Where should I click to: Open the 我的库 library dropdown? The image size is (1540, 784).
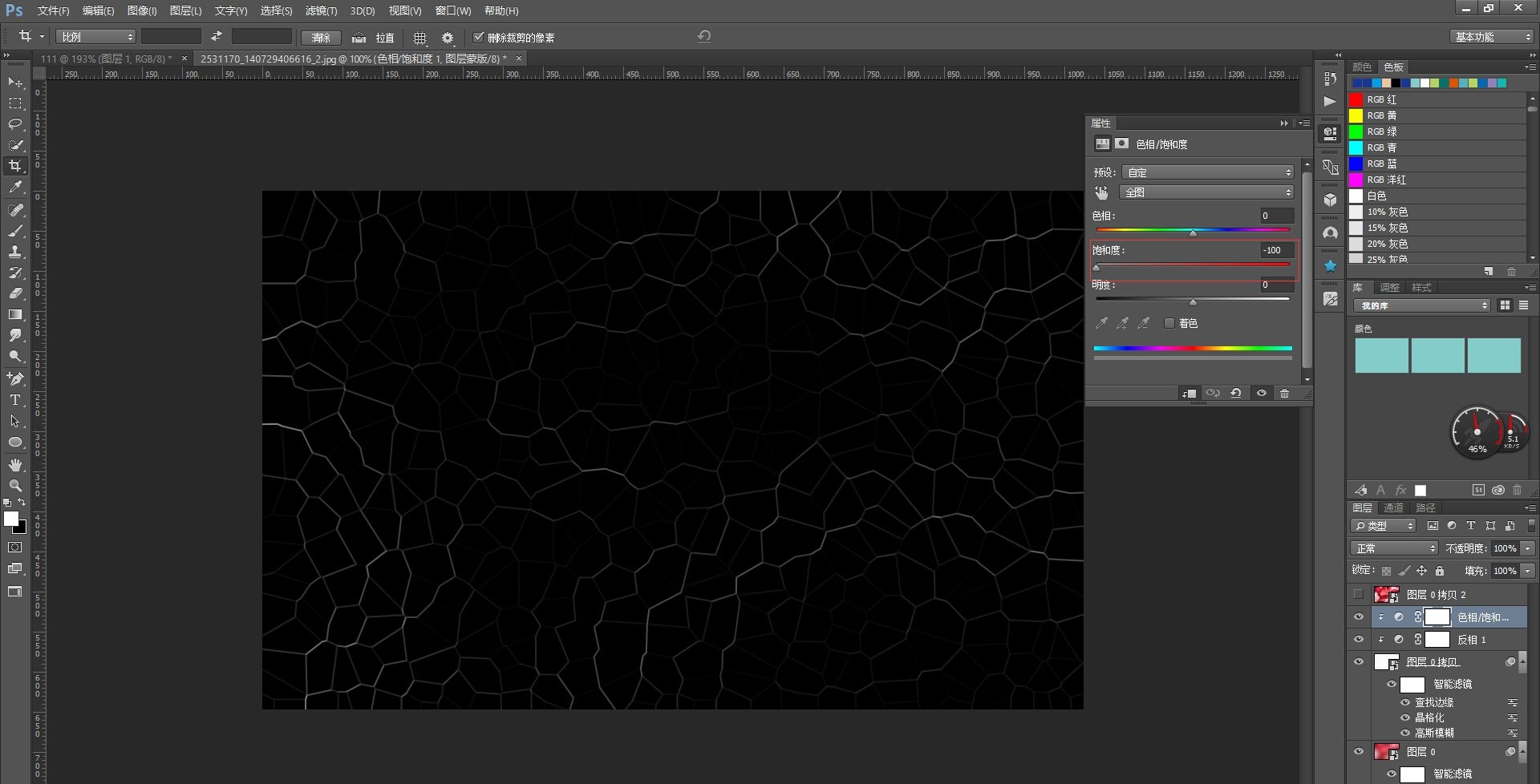coord(1422,305)
